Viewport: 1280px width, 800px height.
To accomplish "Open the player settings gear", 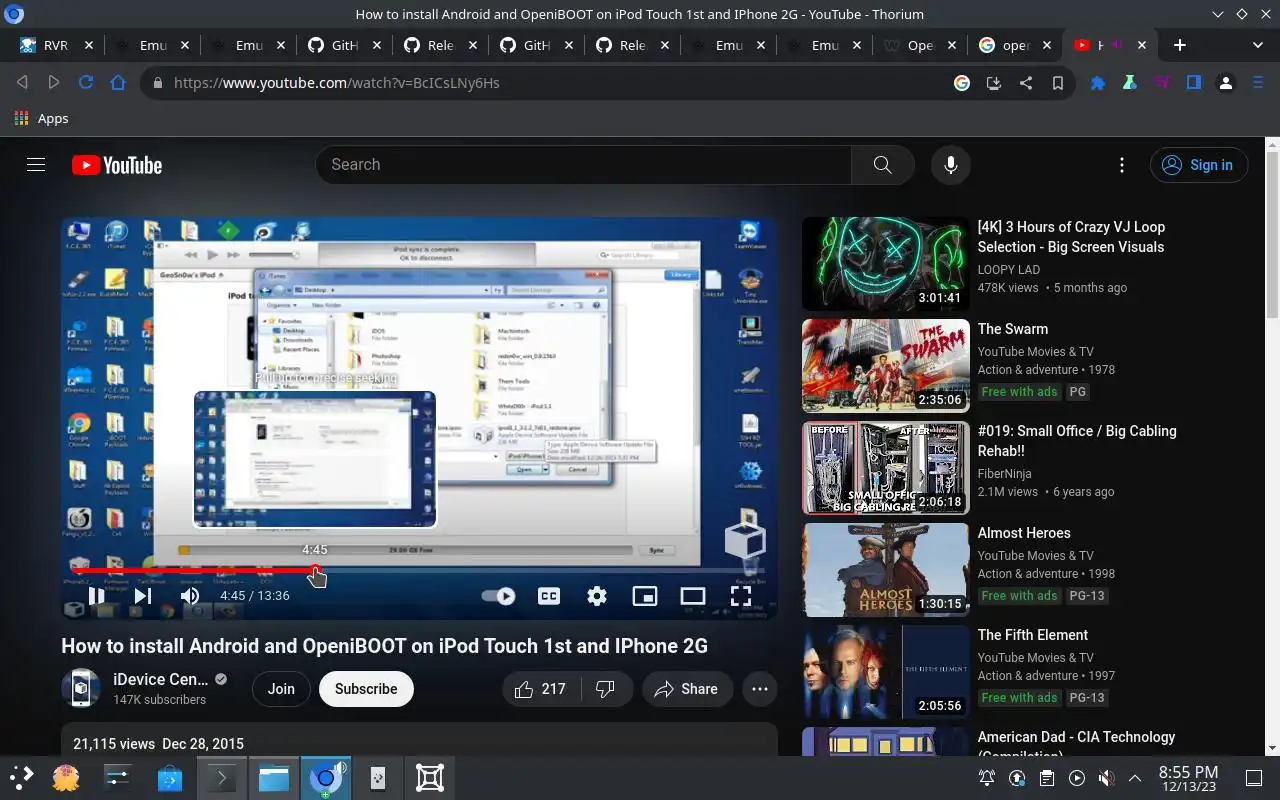I will (x=597, y=596).
